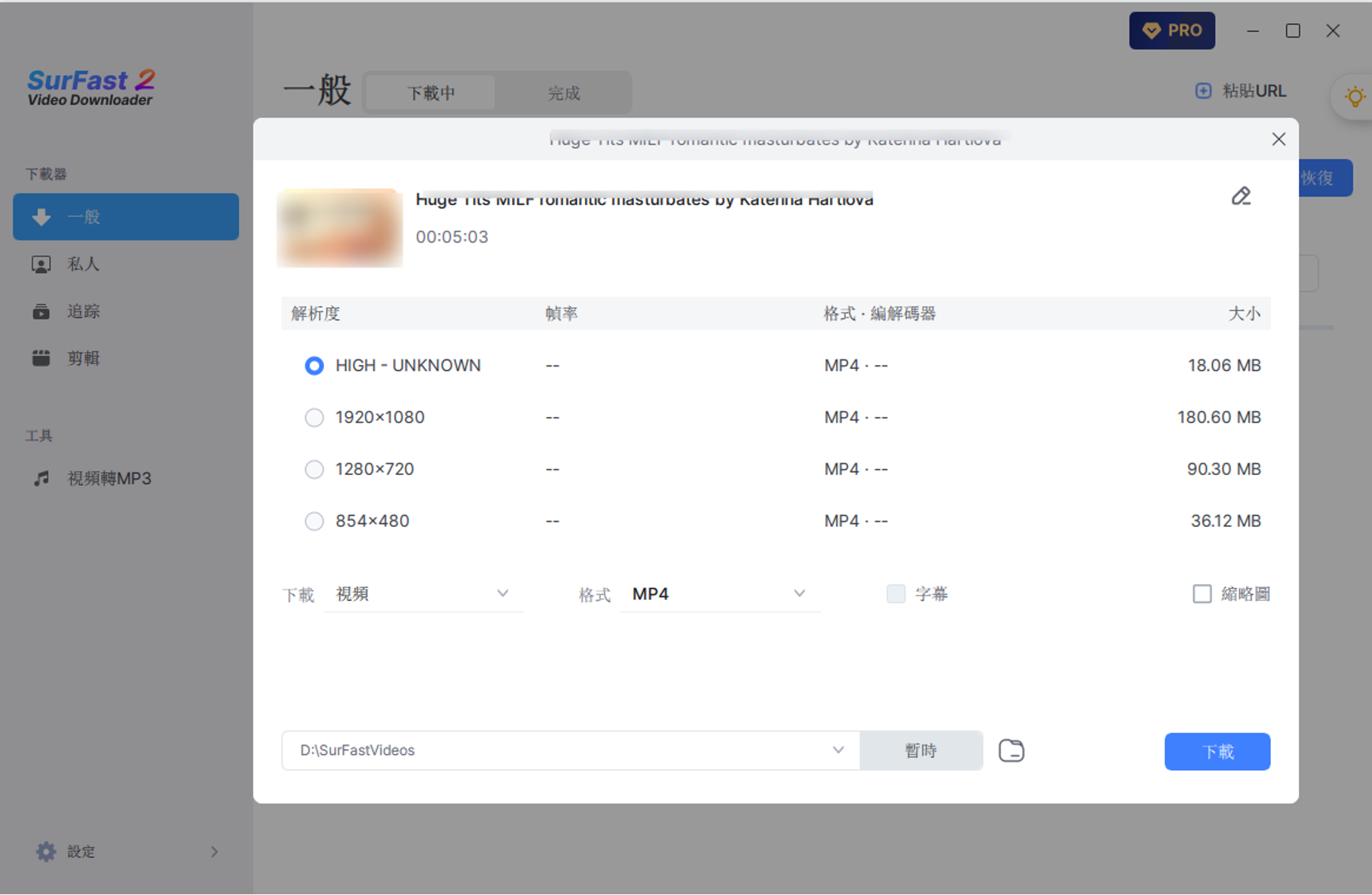Close the download options dialog

click(1279, 139)
